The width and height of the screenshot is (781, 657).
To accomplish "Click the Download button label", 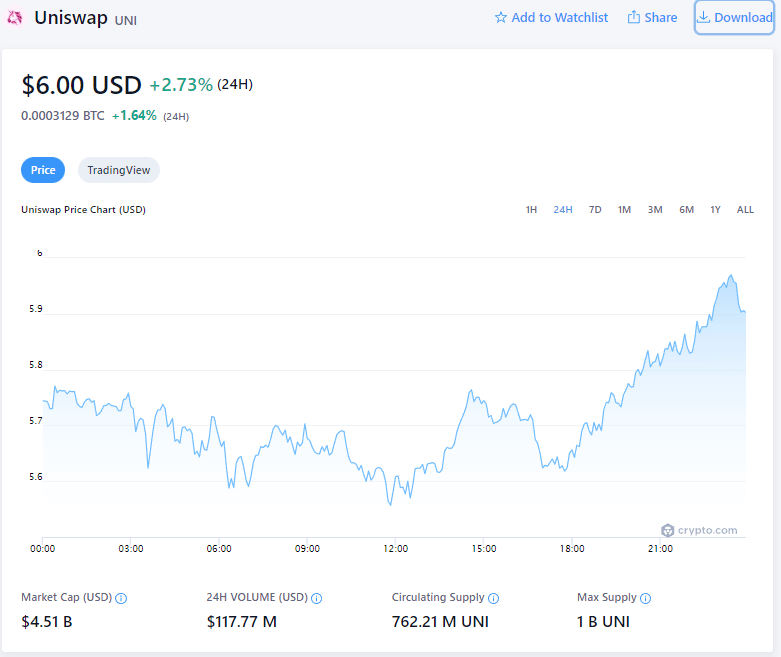I will 743,18.
